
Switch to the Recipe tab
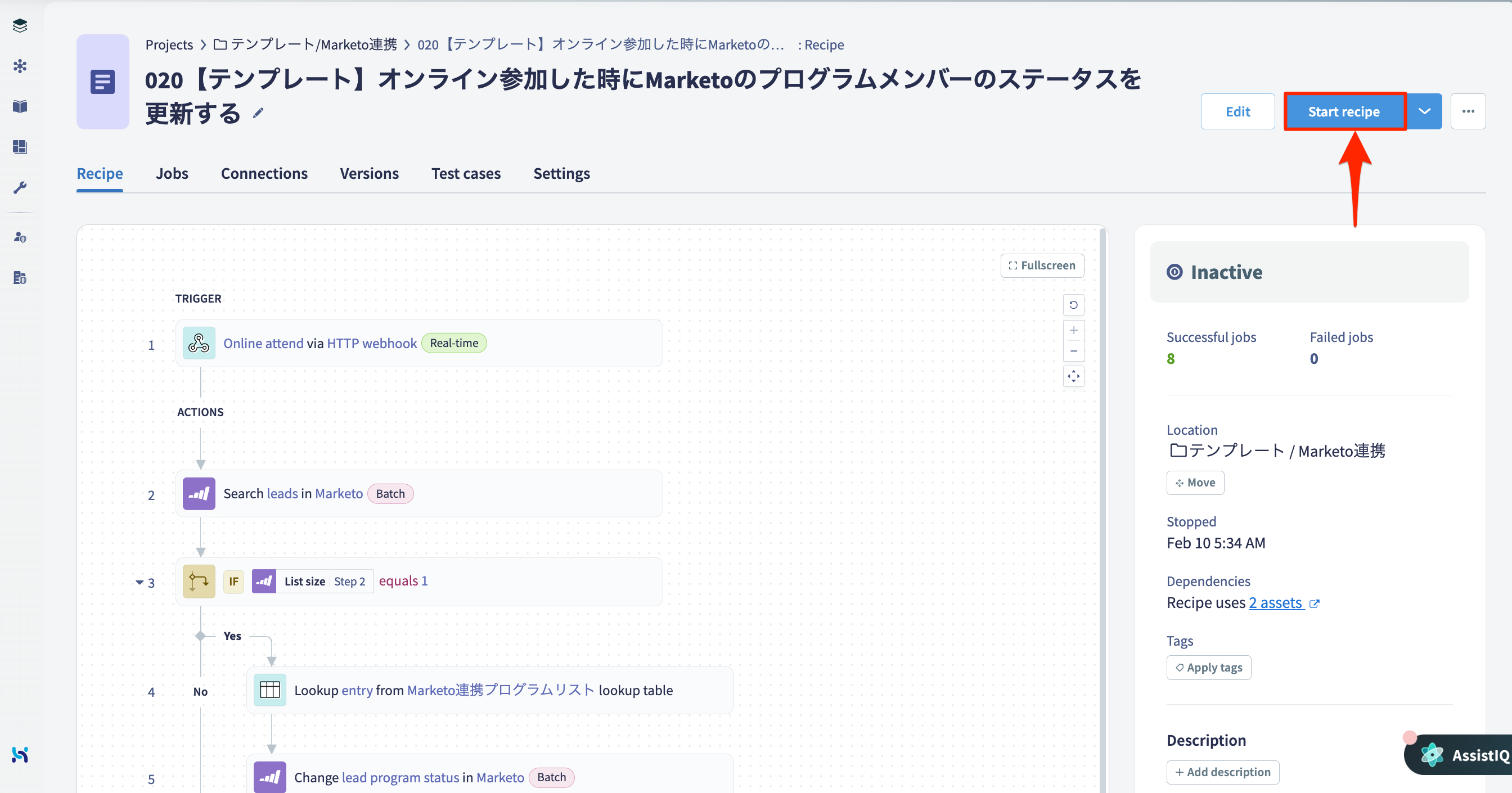click(100, 174)
